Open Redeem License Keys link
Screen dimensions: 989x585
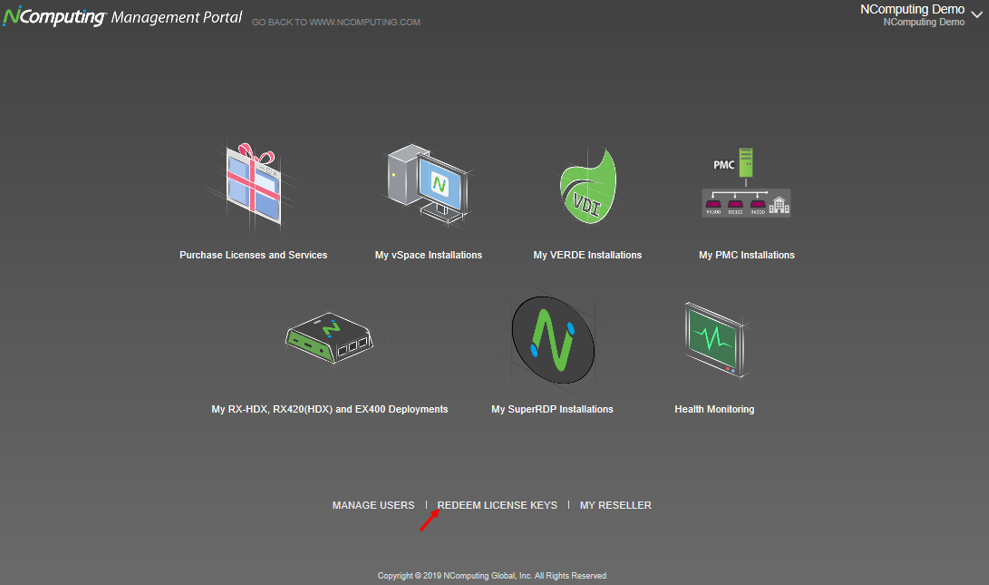[x=497, y=505]
